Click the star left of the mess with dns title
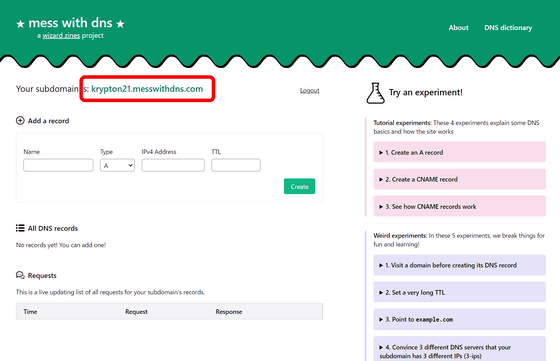 (x=20, y=24)
